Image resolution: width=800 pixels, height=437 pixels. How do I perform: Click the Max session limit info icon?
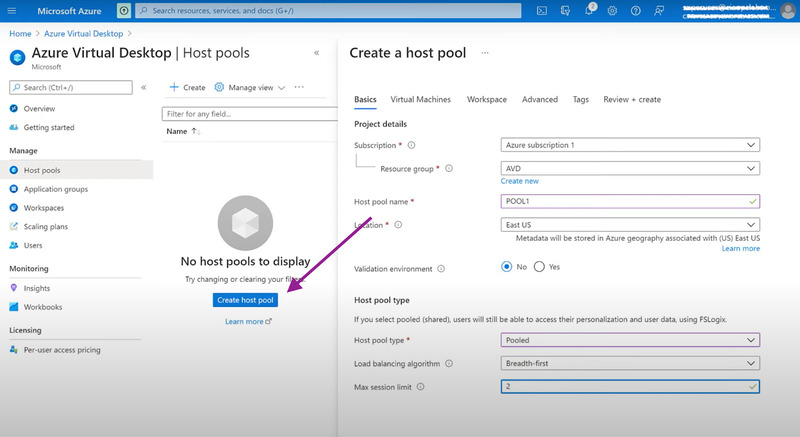(x=420, y=387)
